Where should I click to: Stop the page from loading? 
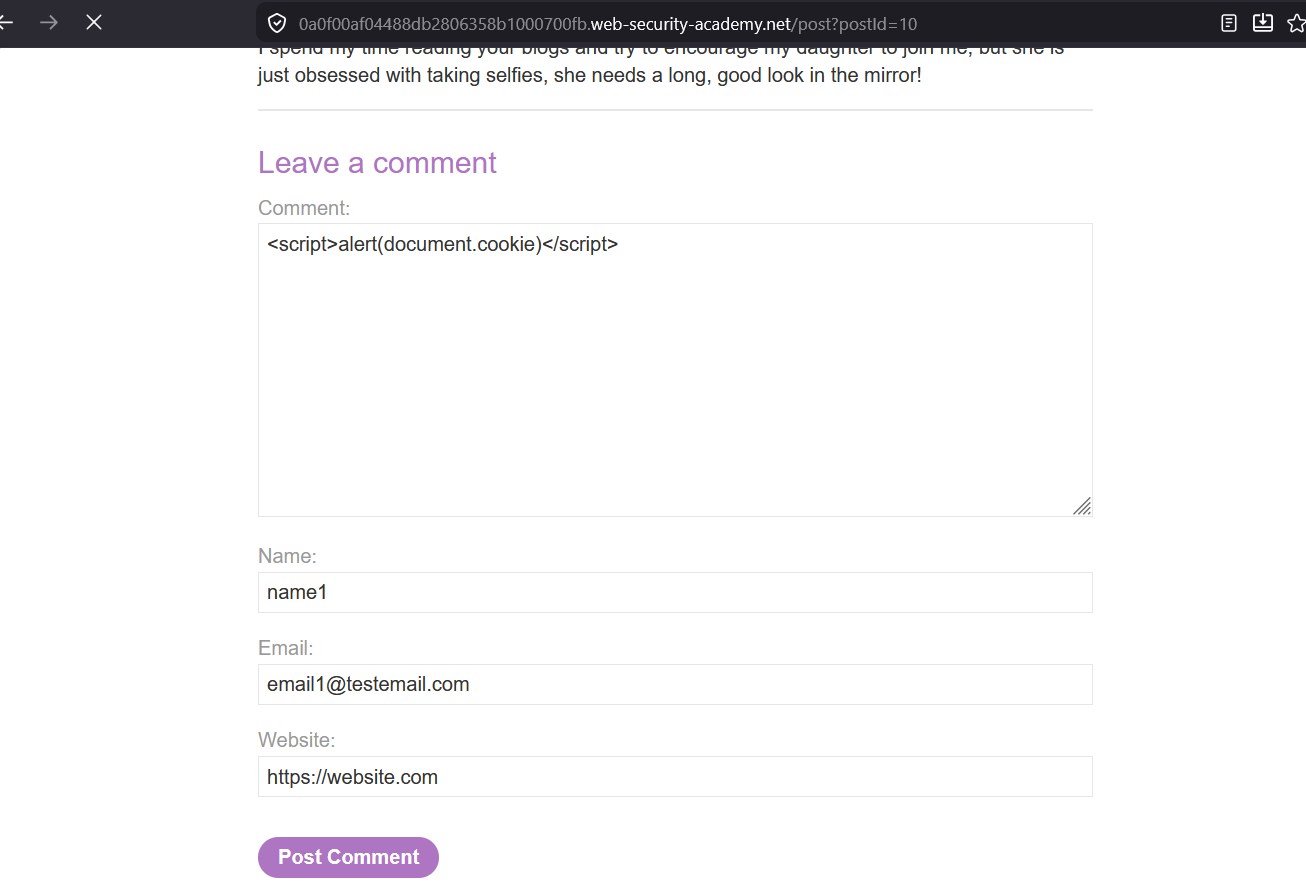(94, 22)
